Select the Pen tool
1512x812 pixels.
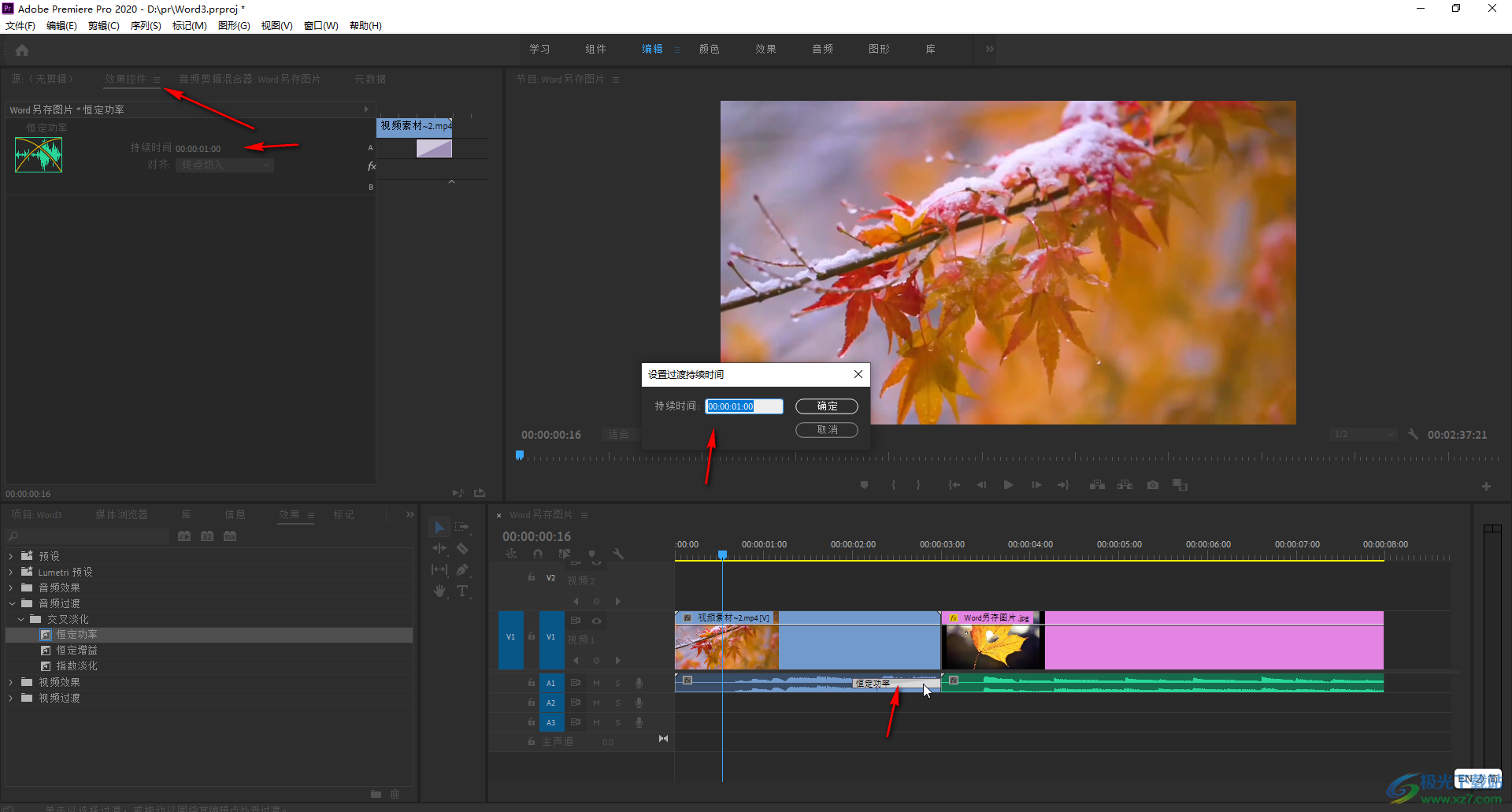(x=462, y=569)
